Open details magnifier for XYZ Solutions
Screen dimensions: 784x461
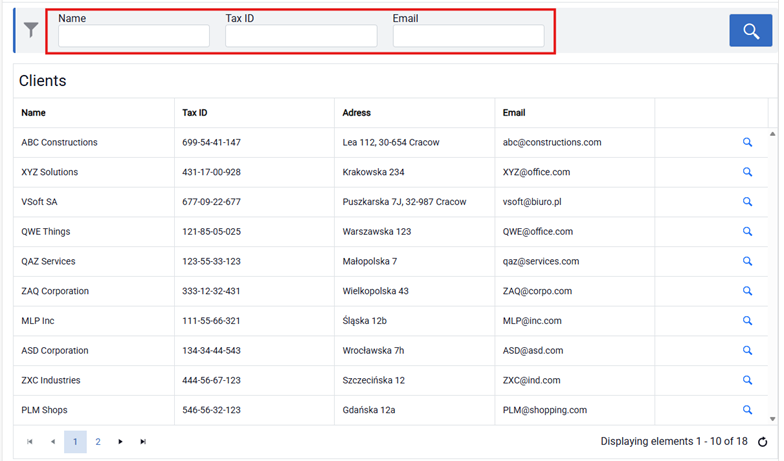[747, 172]
